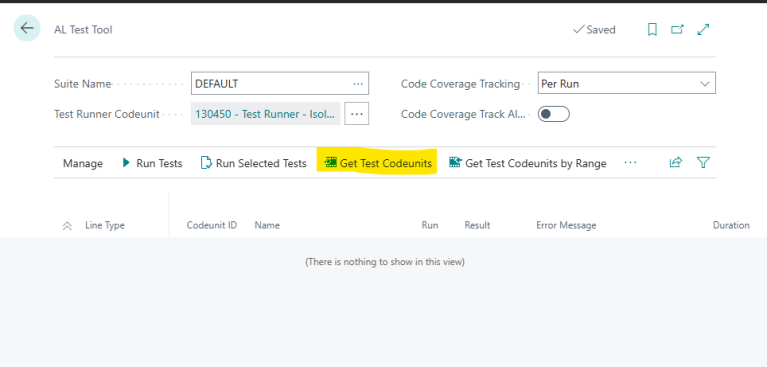Open the 130450 Test Runner link
Screen dimensions: 767x367
click(x=266, y=114)
